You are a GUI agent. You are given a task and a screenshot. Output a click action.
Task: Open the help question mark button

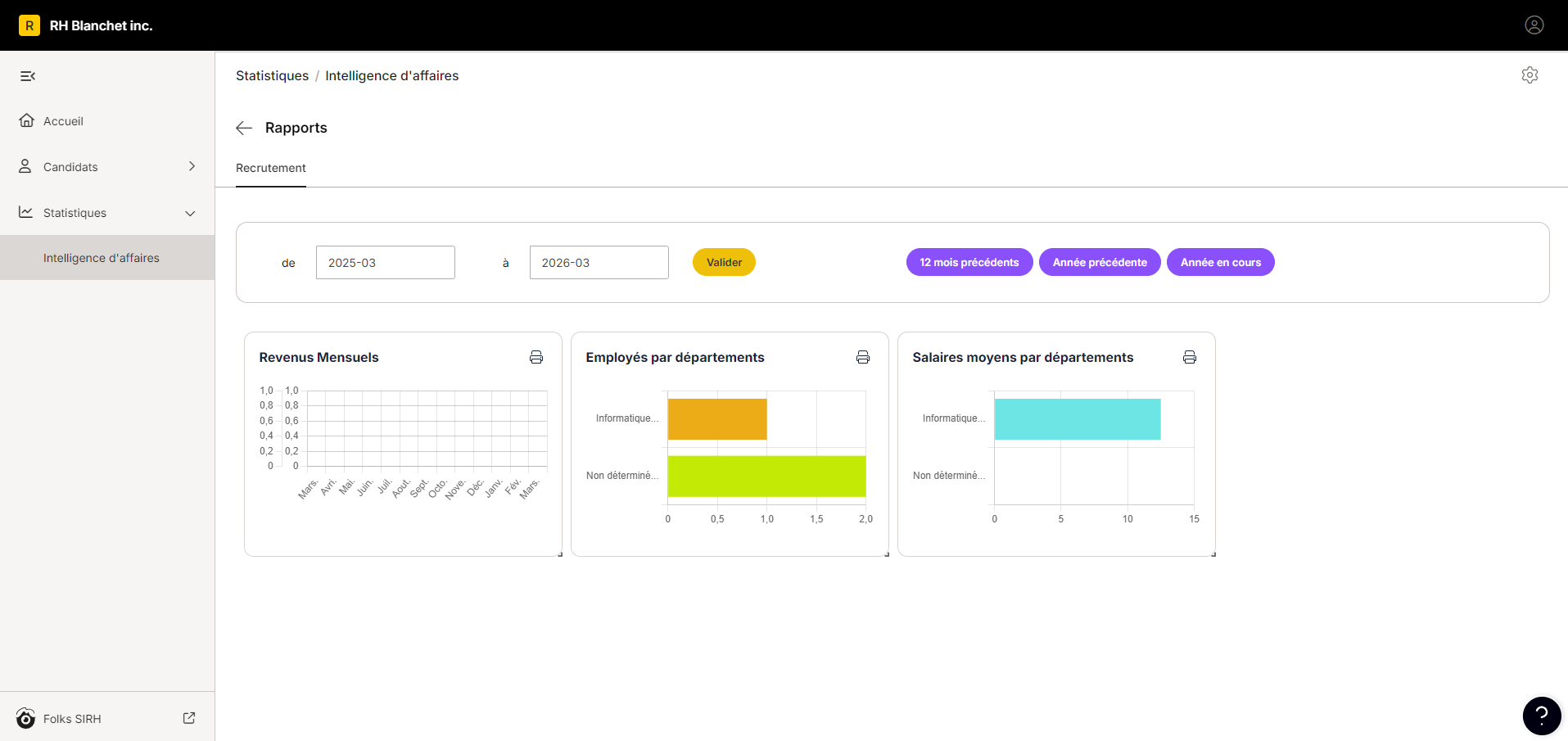pyautogui.click(x=1542, y=716)
